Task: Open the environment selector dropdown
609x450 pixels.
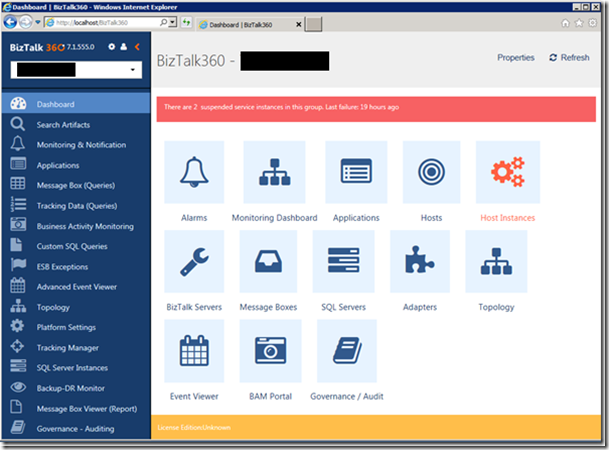Action: pyautogui.click(x=76, y=70)
